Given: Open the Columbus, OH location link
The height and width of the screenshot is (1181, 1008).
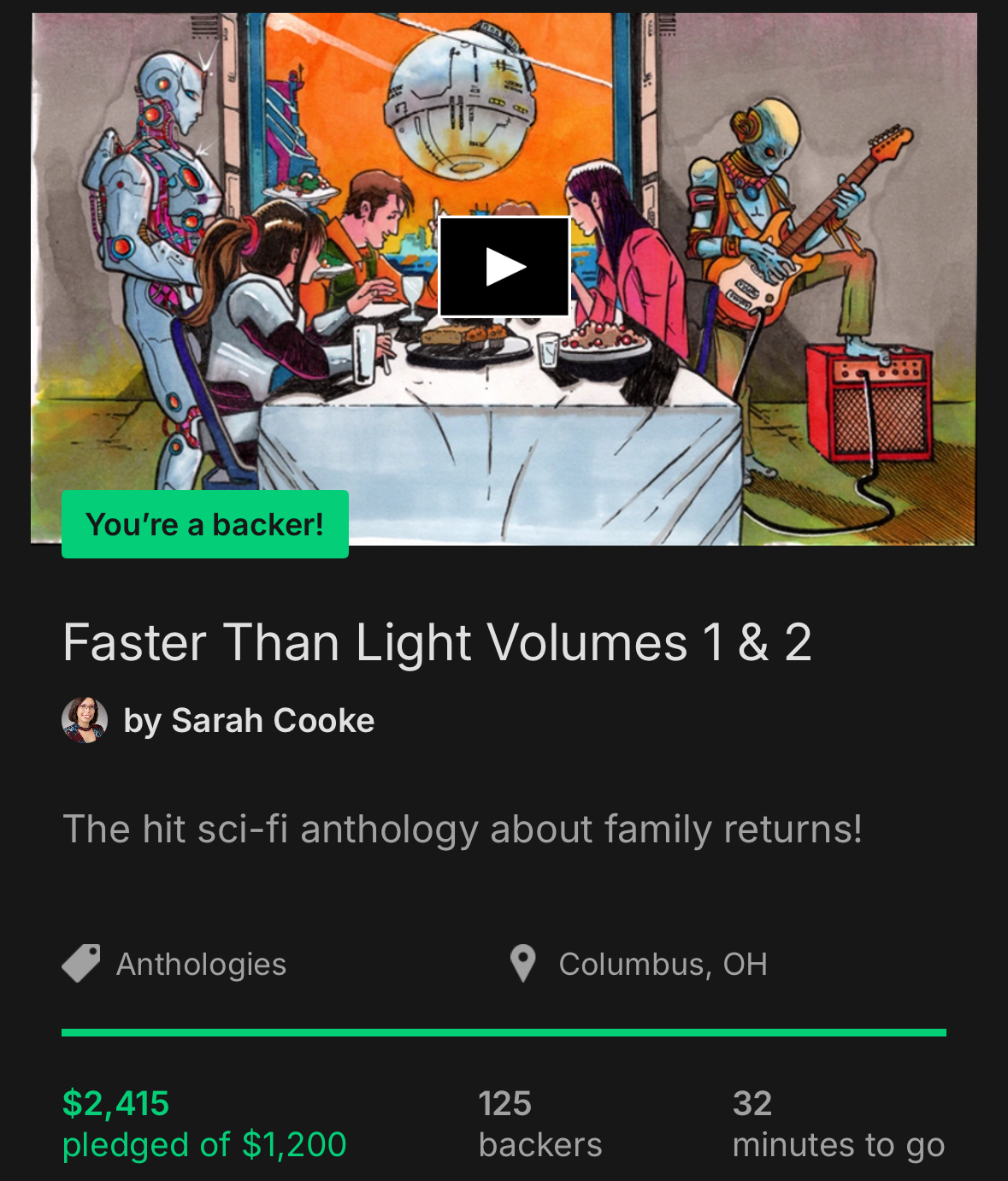Looking at the screenshot, I should 663,965.
